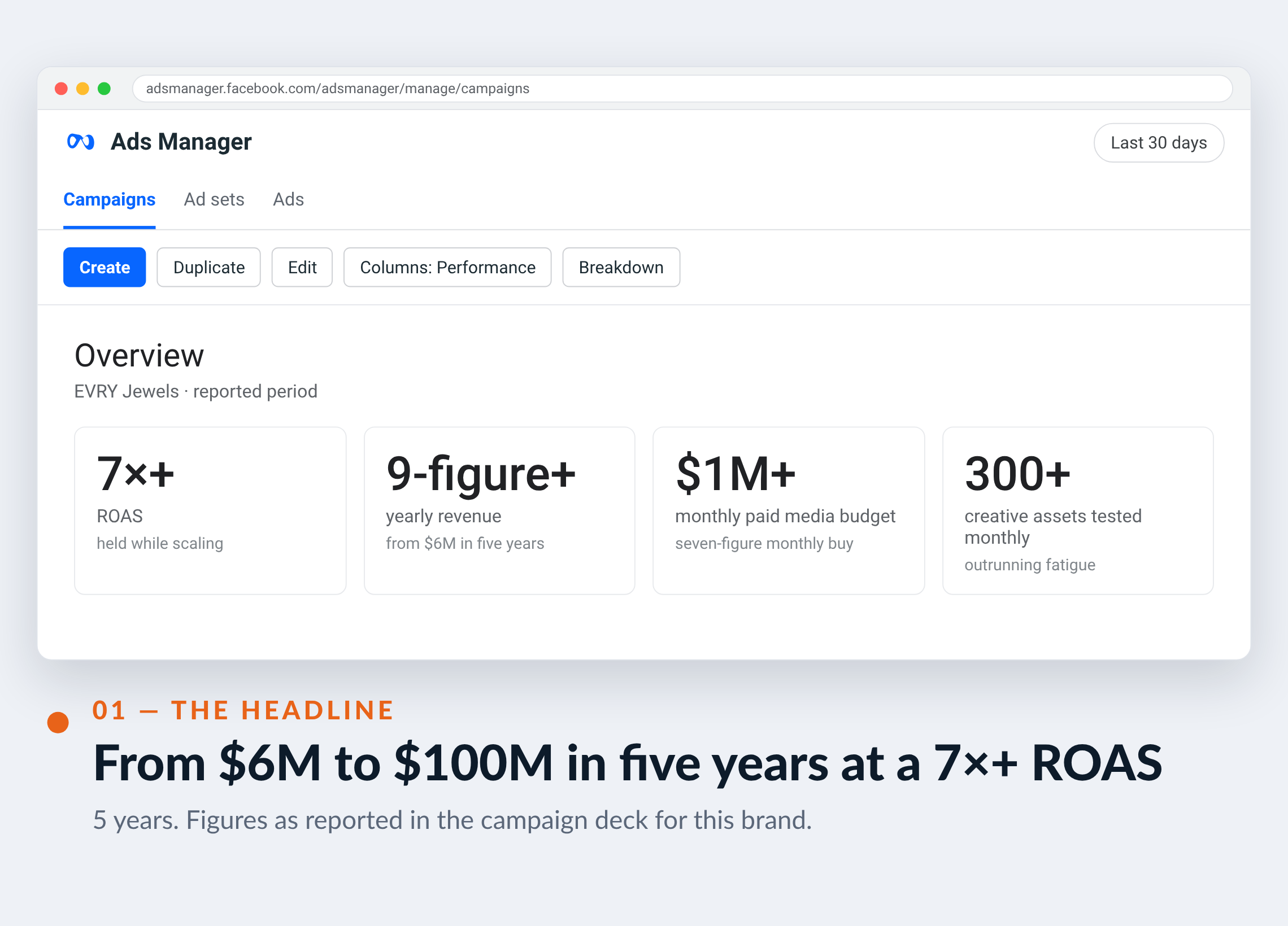Select the 7×+ ROAS card
This screenshot has height=926, width=1288.
tap(210, 510)
